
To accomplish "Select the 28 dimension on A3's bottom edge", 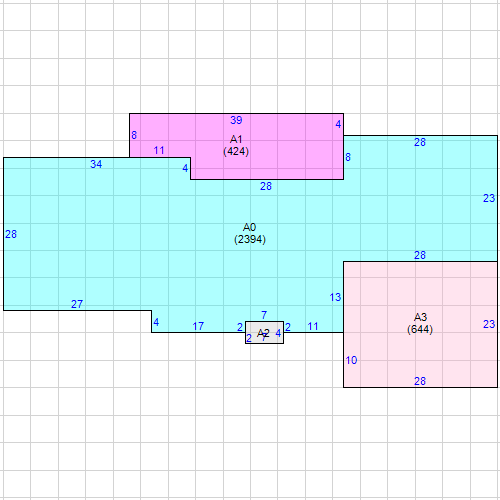I will click(x=420, y=381).
